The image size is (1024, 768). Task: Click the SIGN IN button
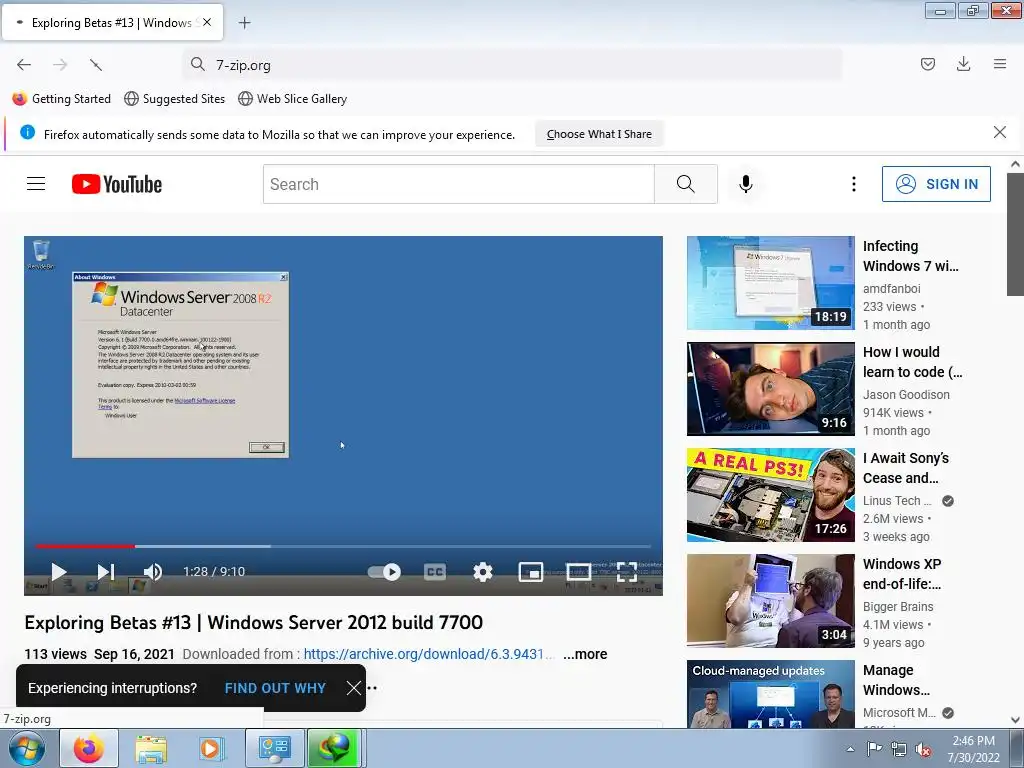point(936,184)
